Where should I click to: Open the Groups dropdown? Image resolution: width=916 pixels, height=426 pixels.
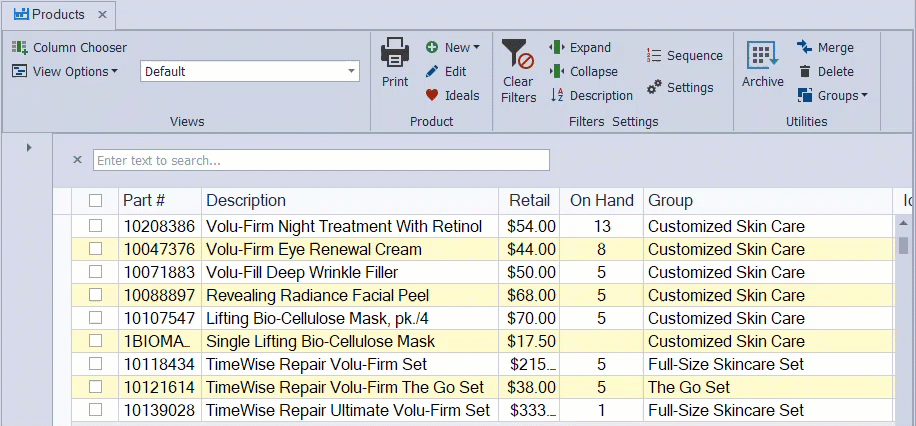pos(832,95)
